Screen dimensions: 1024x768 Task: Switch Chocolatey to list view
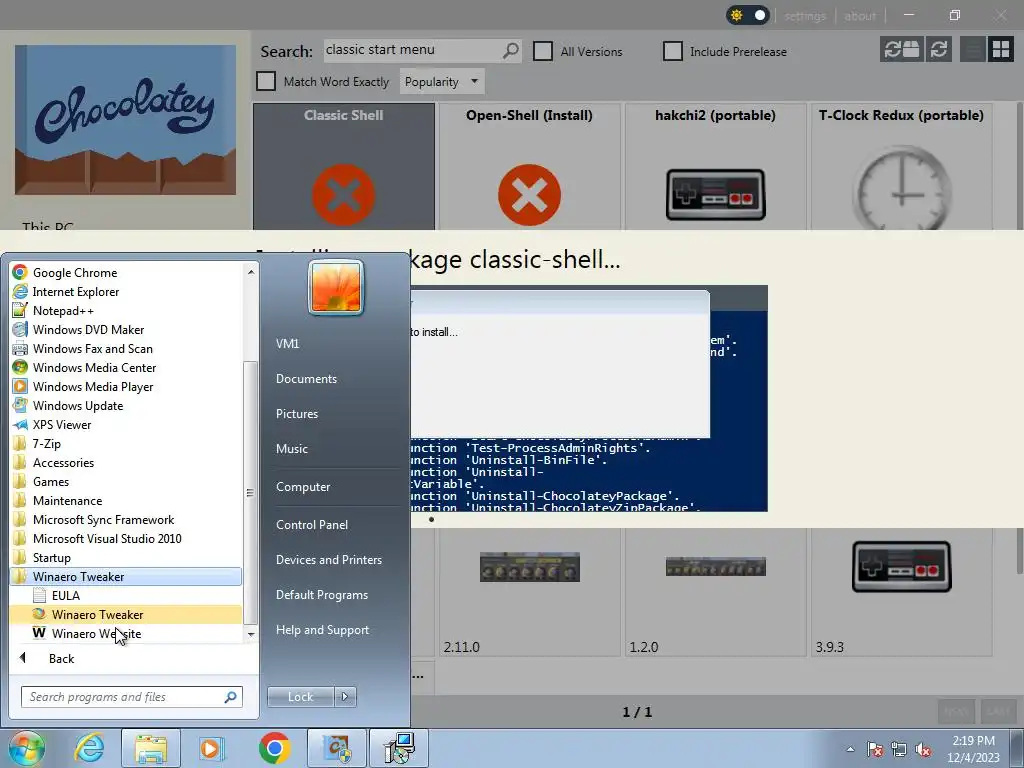[x=973, y=50]
